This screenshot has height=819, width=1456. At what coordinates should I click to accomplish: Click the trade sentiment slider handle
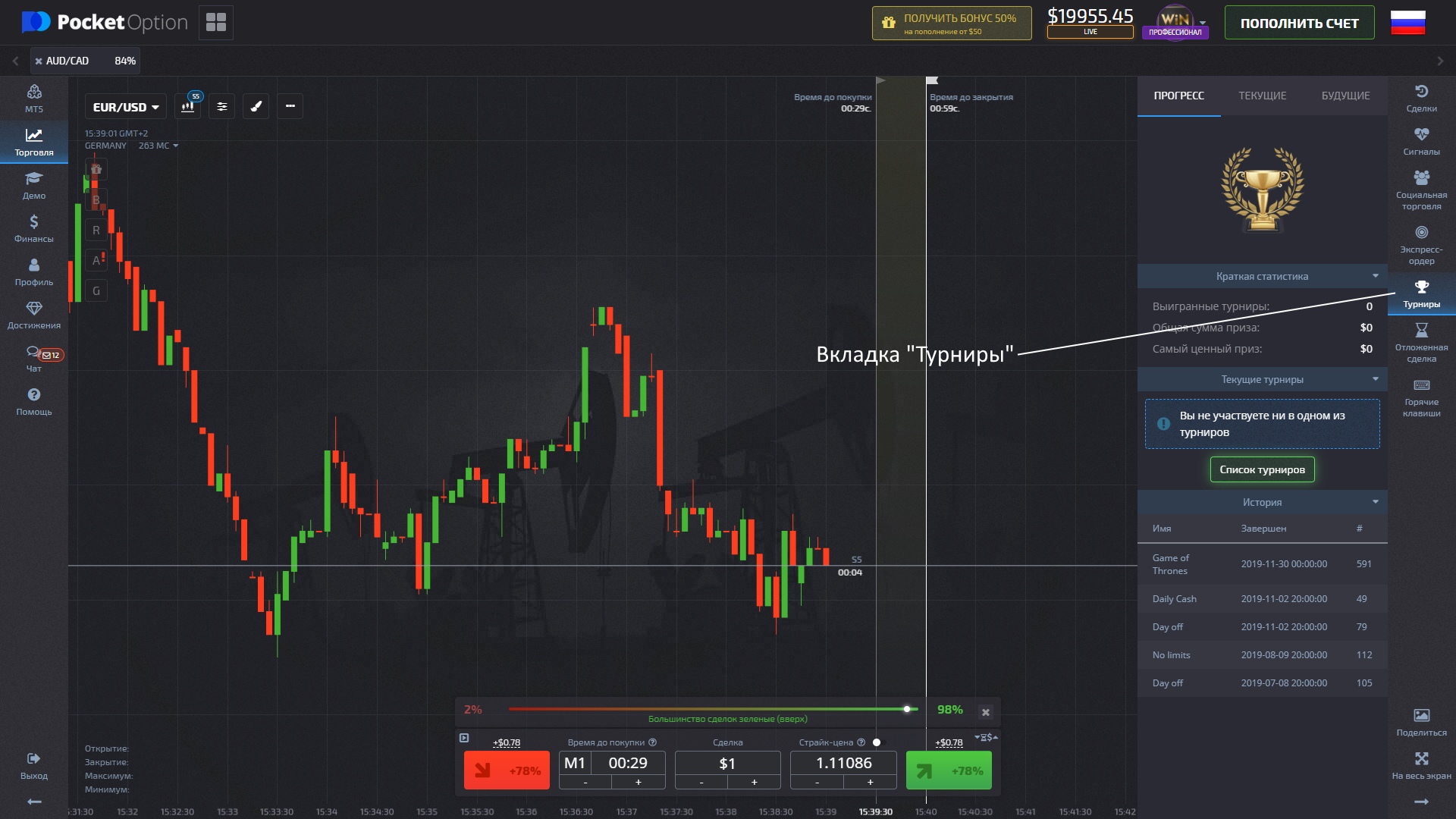(906, 709)
